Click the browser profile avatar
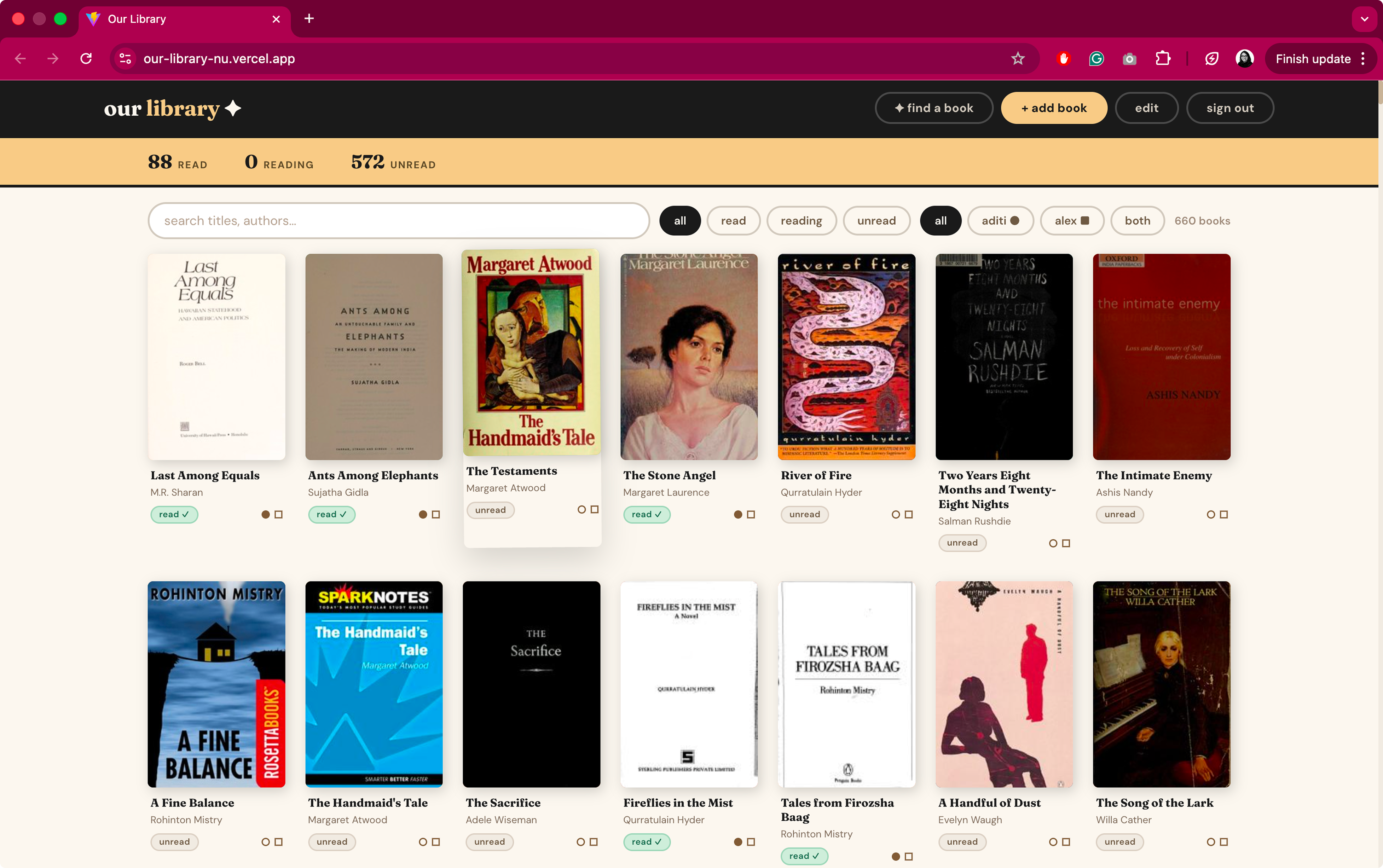This screenshot has width=1383, height=868. pyautogui.click(x=1244, y=58)
